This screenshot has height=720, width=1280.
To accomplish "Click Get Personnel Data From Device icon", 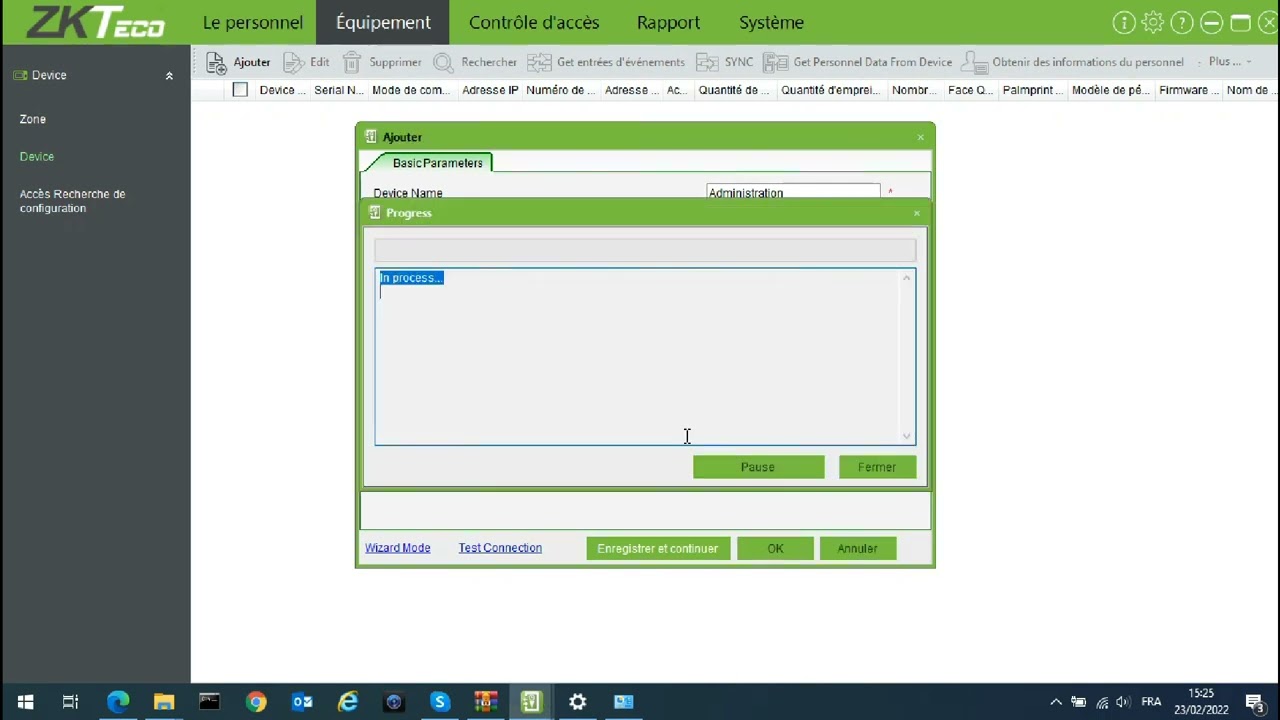I will [x=775, y=62].
